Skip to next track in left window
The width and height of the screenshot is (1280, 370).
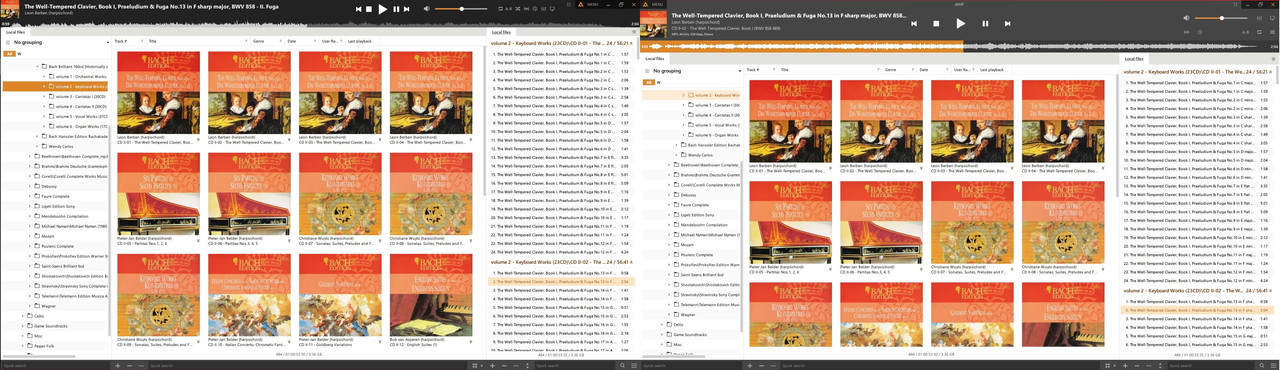point(407,9)
